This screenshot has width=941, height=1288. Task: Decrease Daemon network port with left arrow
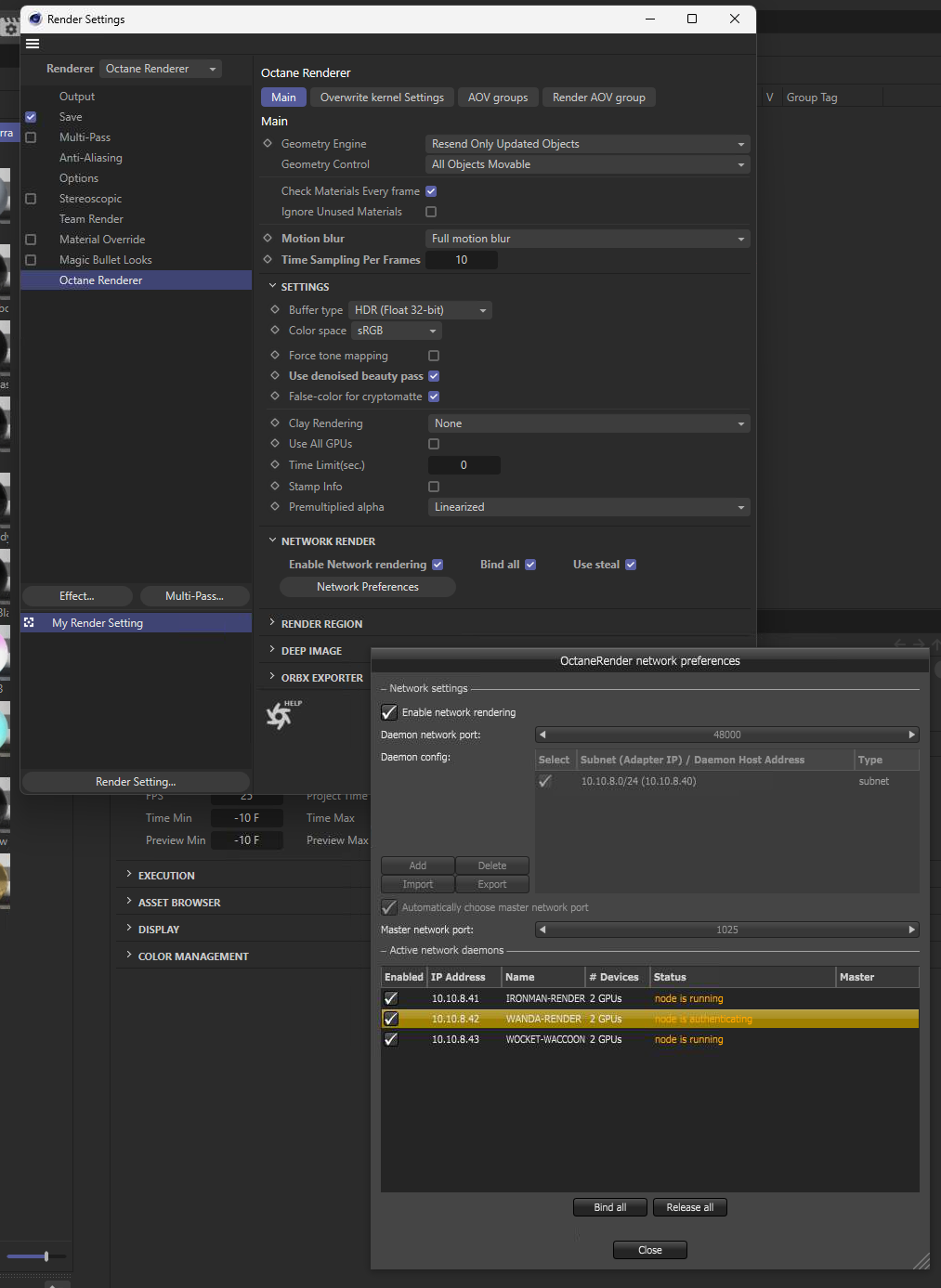[x=542, y=735]
